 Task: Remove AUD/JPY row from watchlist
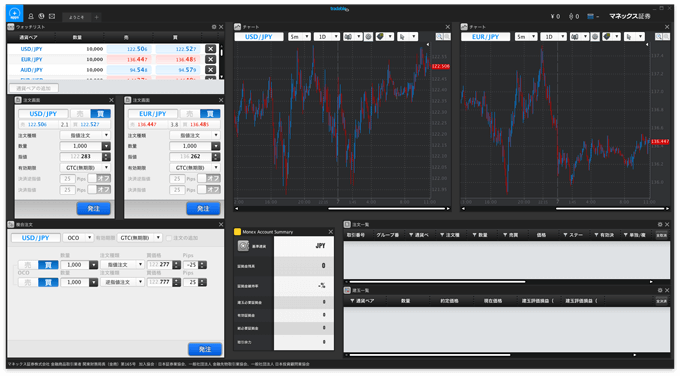210,70
